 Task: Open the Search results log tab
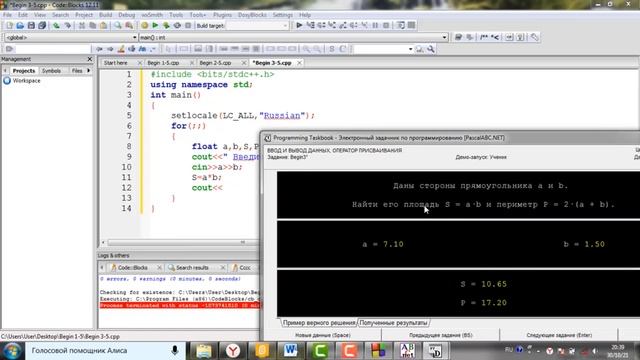point(193,268)
